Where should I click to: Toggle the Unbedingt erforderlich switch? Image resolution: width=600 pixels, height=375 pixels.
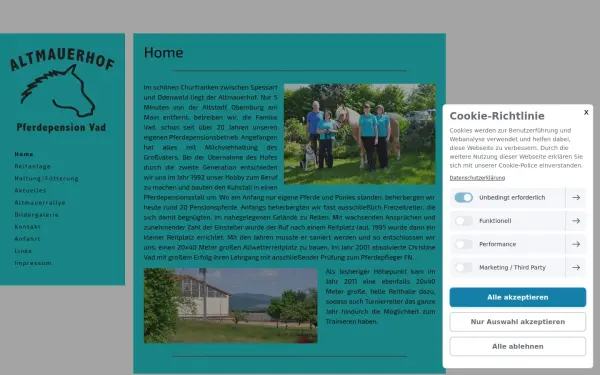click(463, 197)
